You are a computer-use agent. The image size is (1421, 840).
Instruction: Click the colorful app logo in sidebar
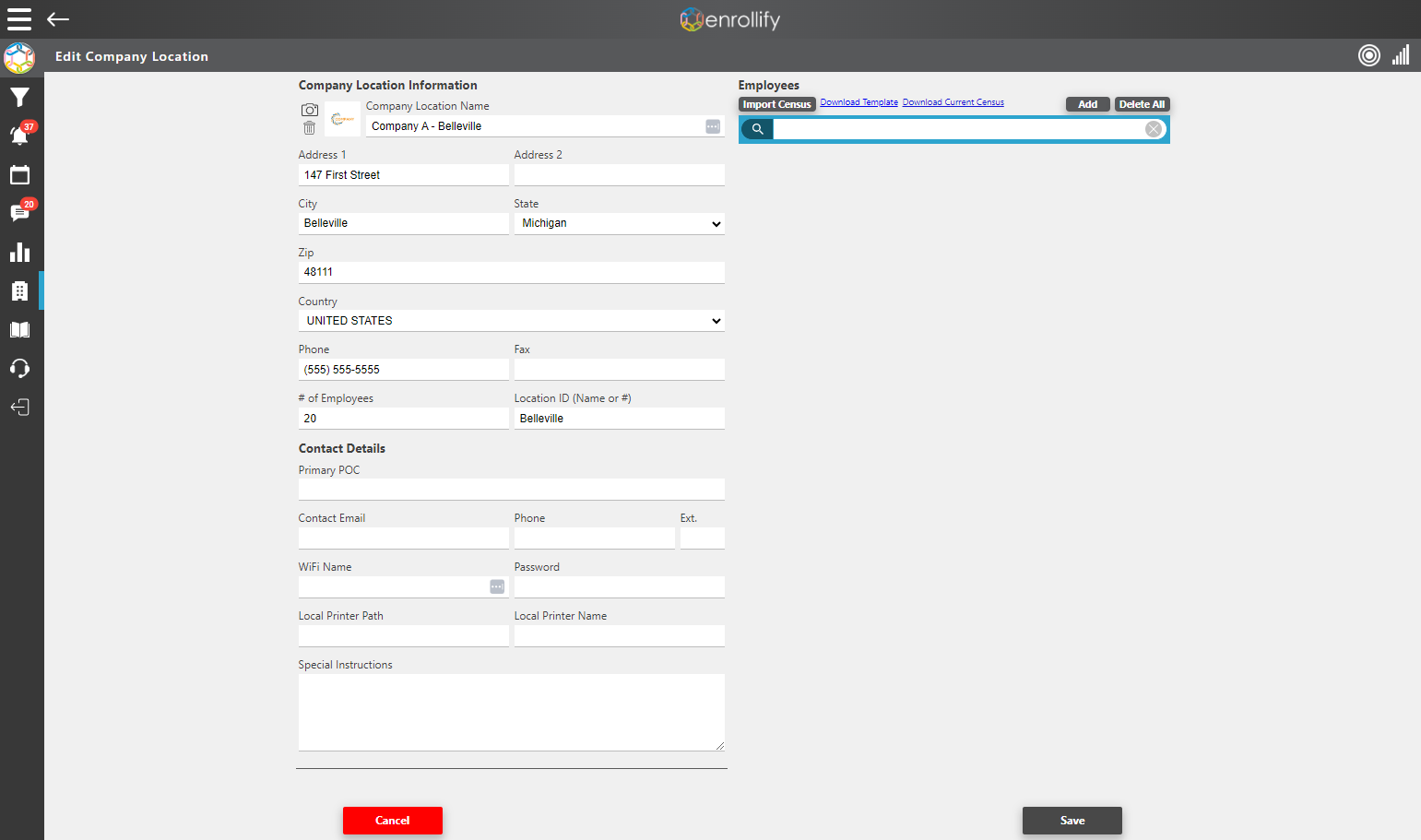(x=19, y=58)
